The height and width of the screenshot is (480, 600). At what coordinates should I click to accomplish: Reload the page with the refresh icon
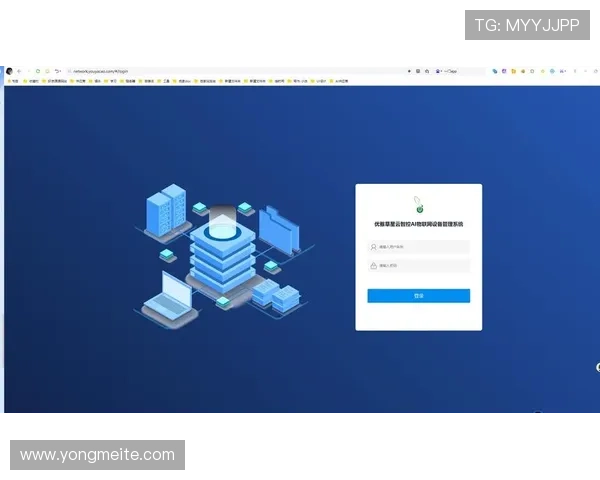pyautogui.click(x=37, y=72)
